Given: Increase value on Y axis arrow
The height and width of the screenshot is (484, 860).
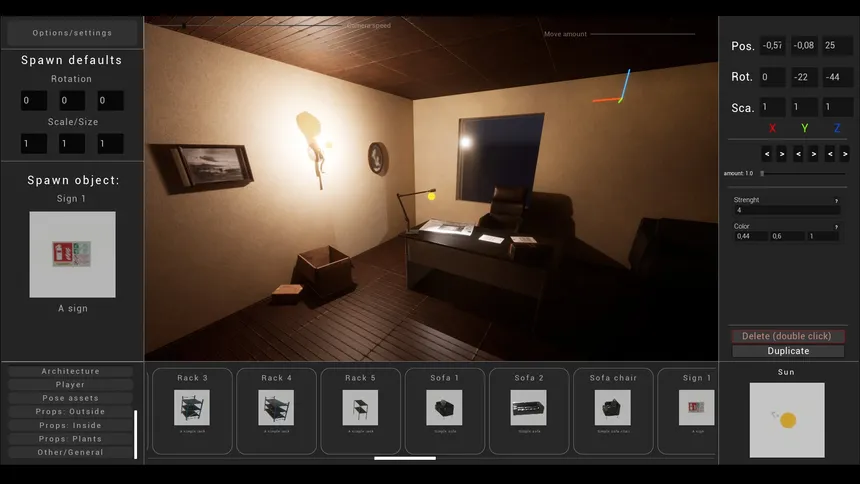Looking at the screenshot, I should point(814,154).
